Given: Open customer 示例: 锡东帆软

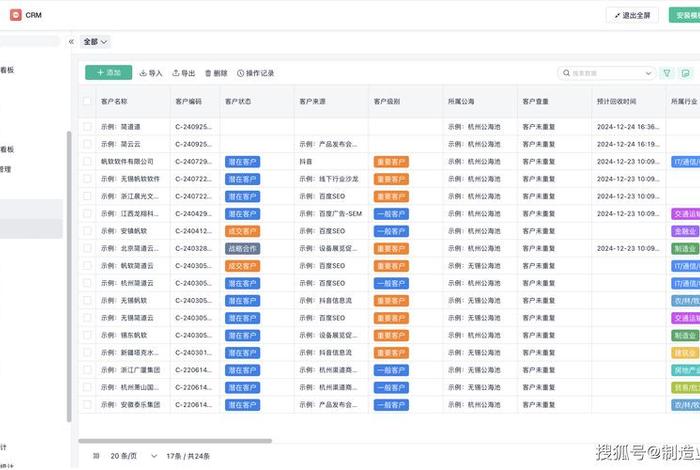Looking at the screenshot, I should coord(124,335).
